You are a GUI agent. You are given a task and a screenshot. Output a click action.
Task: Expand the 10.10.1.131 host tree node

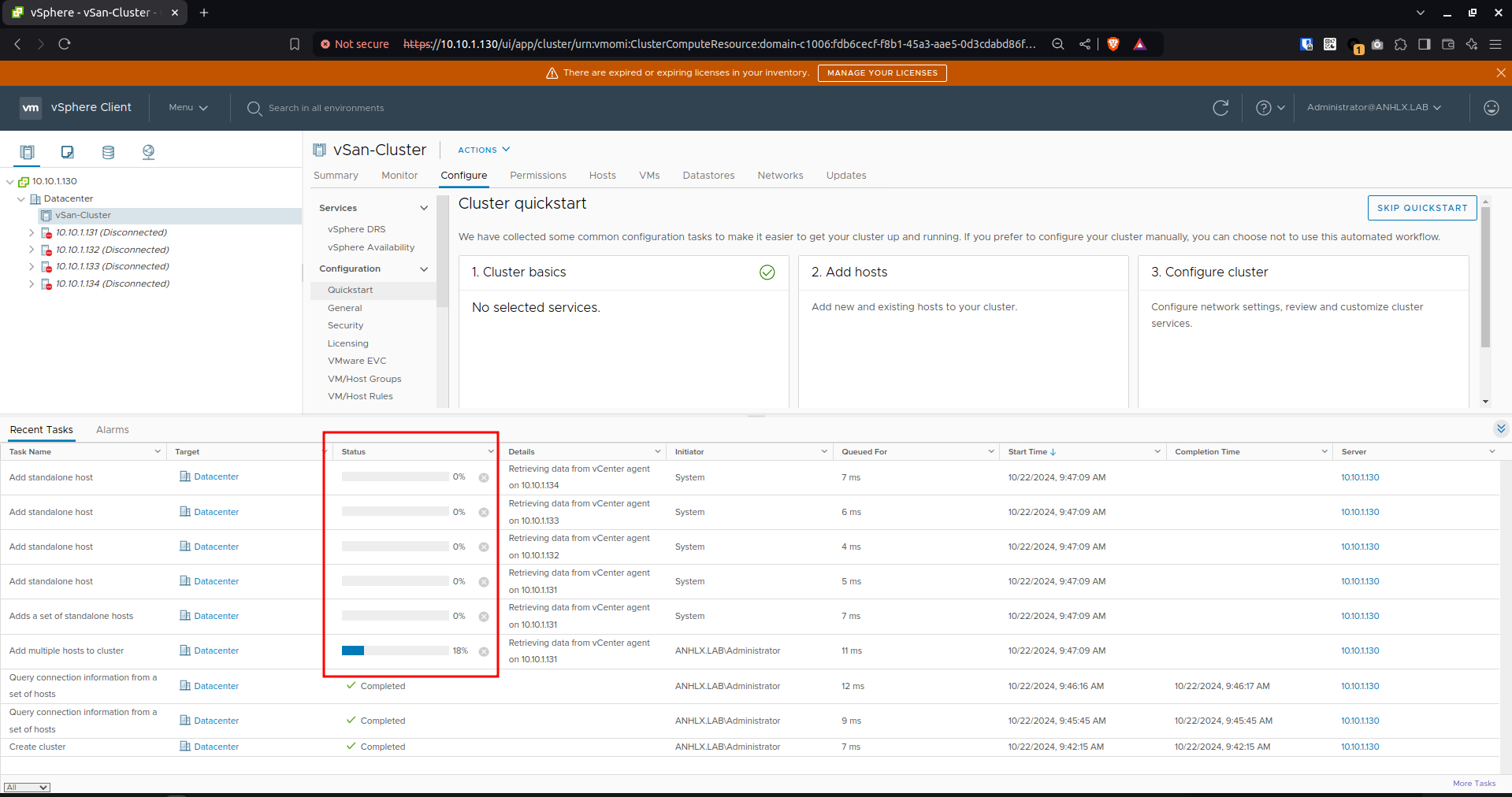(32, 233)
